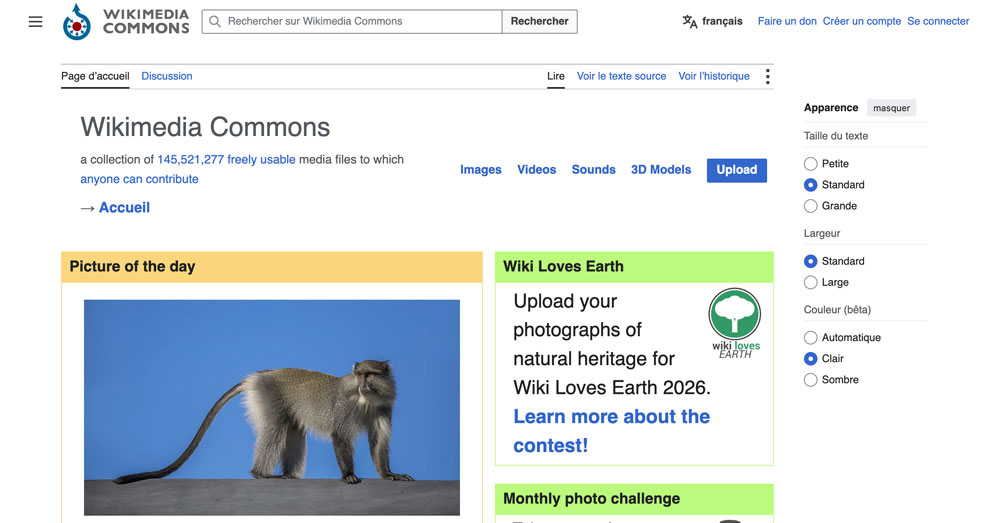Click the search magnifier icon
This screenshot has height=523, width=1000.
(215, 22)
